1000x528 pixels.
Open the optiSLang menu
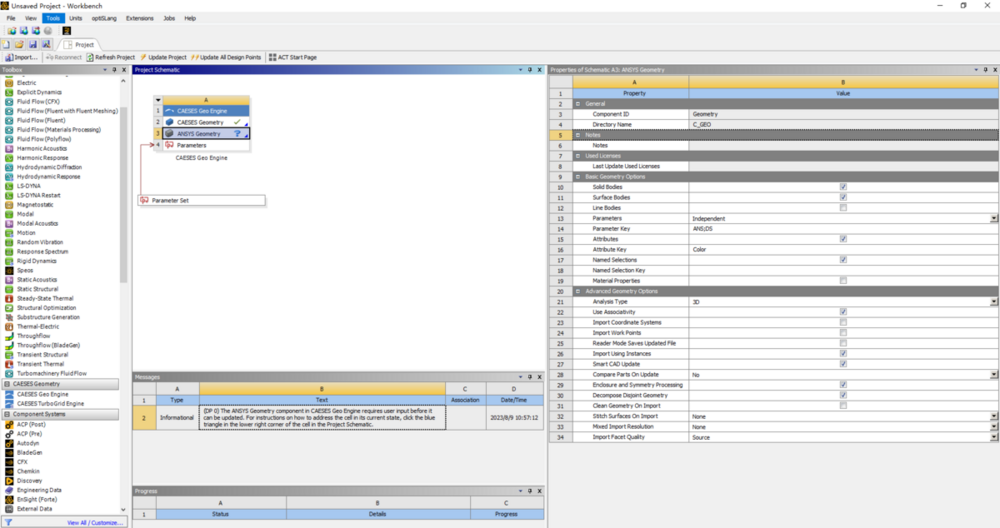104,18
